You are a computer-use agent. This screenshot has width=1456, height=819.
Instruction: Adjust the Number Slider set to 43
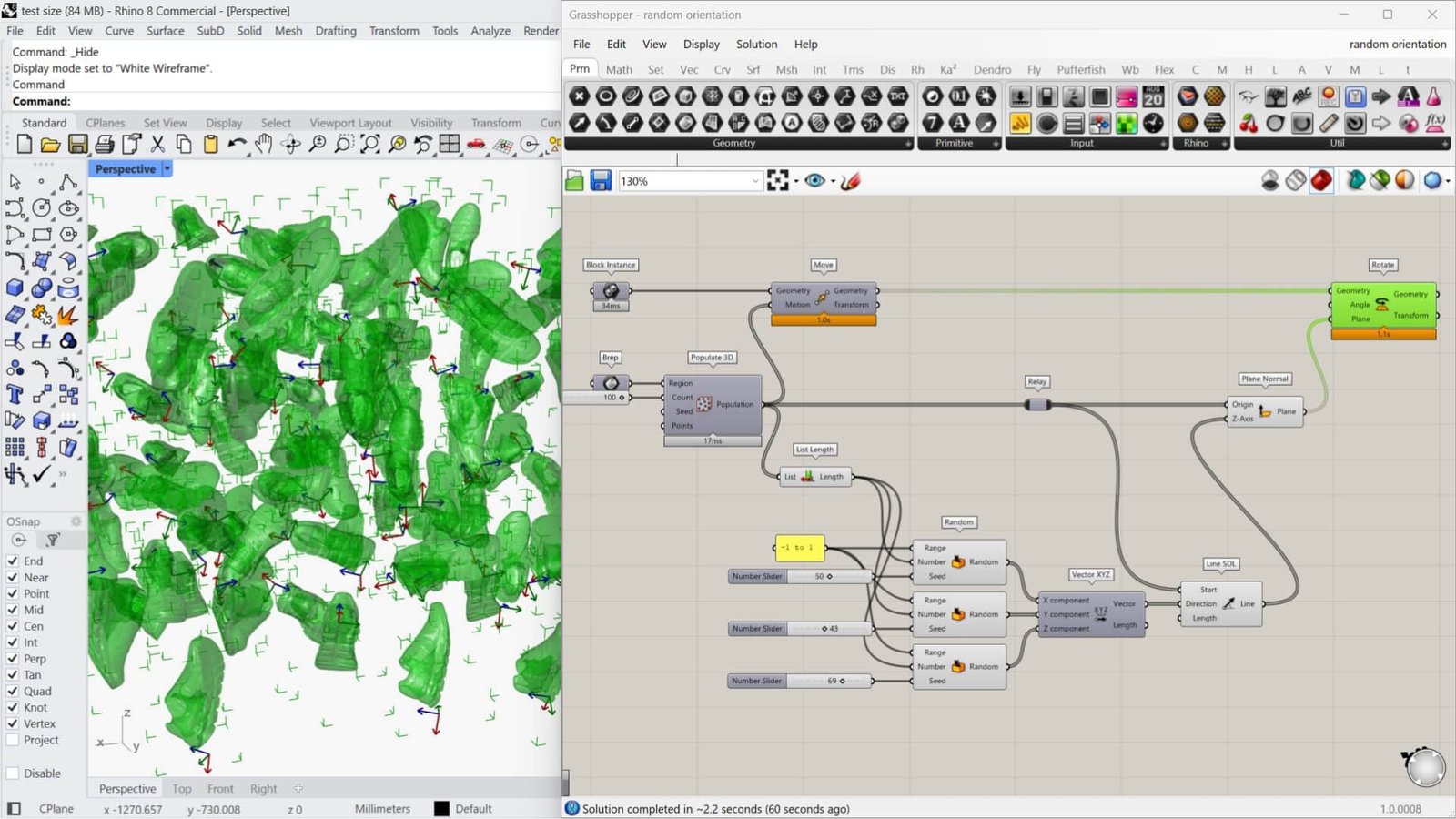801,629
